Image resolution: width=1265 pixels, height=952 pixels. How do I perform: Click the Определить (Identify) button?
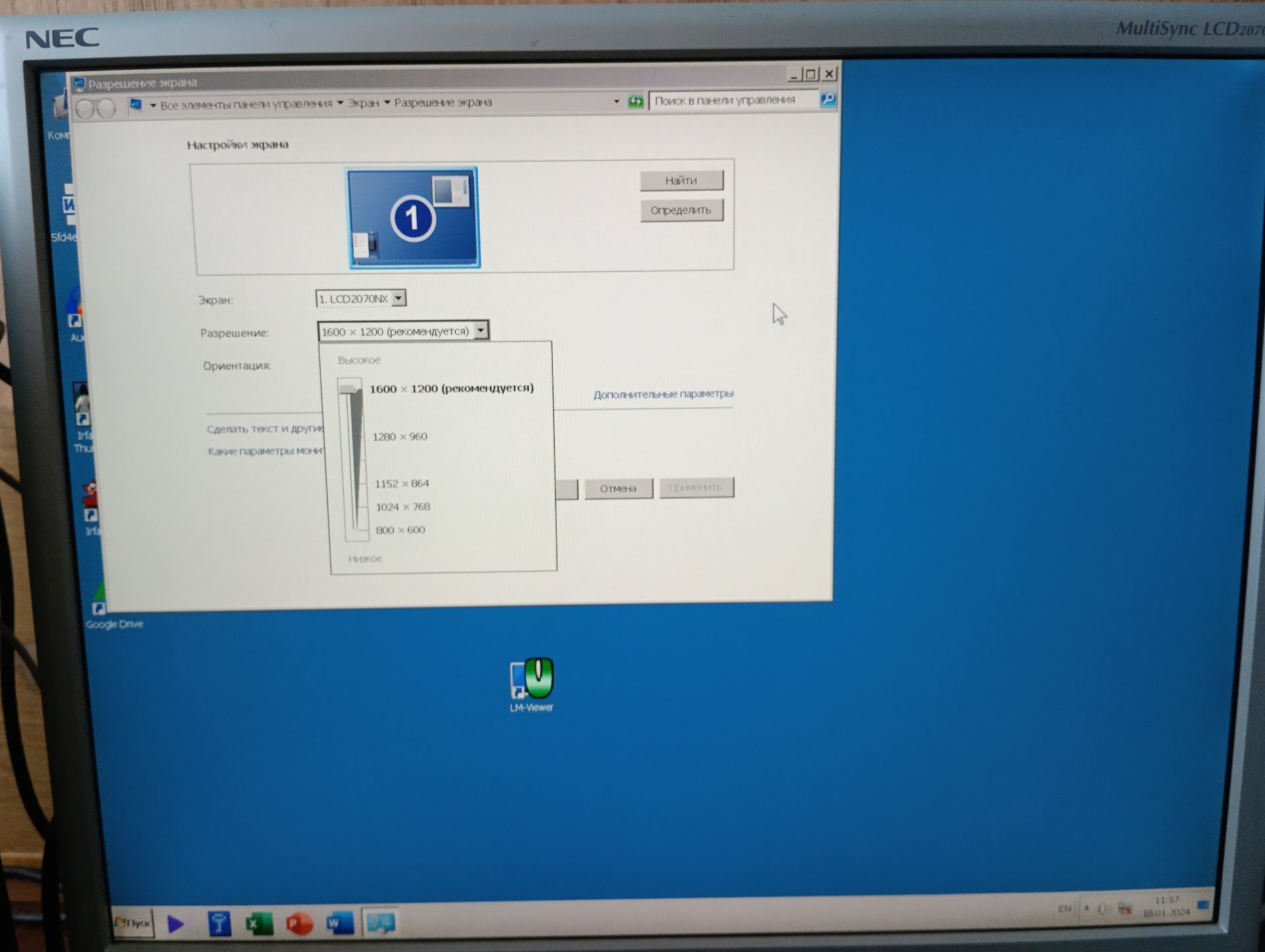pyautogui.click(x=681, y=210)
